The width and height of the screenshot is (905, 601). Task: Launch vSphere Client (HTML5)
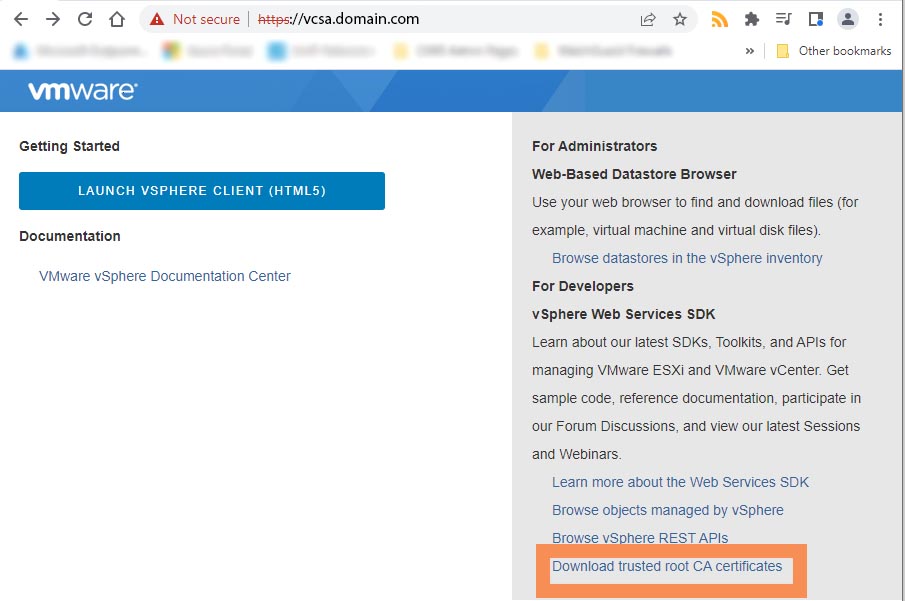202,191
